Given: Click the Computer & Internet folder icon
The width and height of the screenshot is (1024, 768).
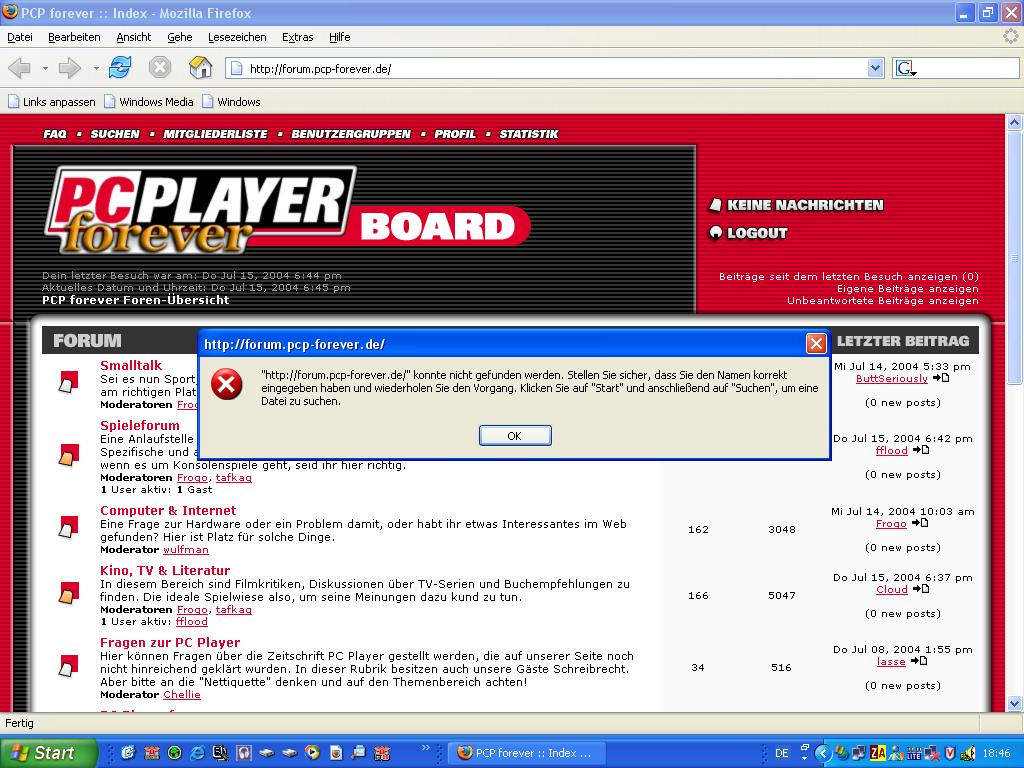Looking at the screenshot, I should pyautogui.click(x=68, y=527).
